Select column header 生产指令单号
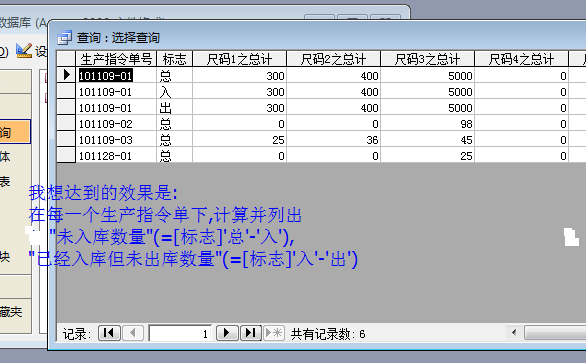Image resolution: width=586 pixels, height=363 pixels. tap(116, 59)
